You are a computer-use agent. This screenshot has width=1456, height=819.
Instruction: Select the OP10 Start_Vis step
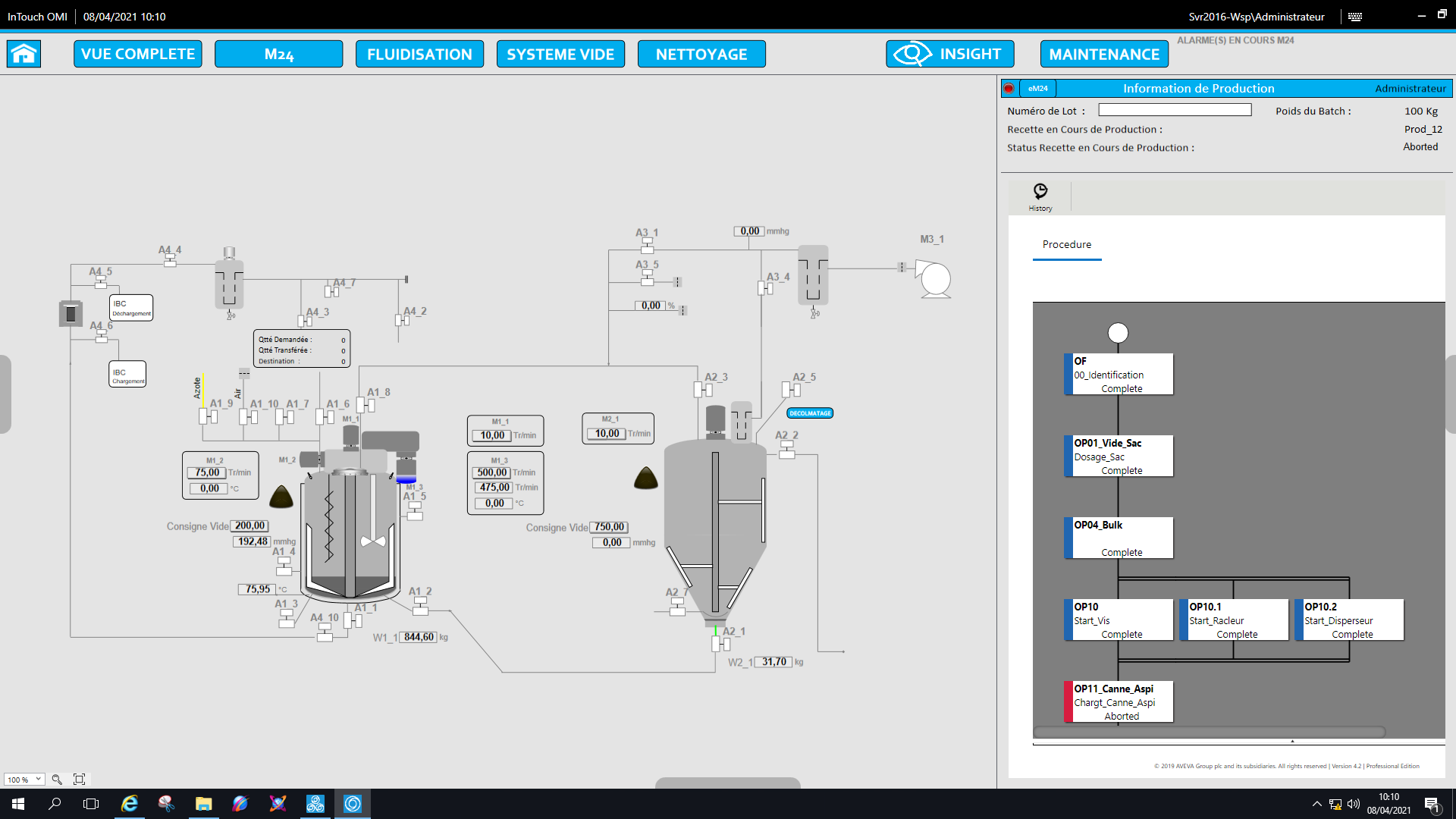coord(1119,620)
